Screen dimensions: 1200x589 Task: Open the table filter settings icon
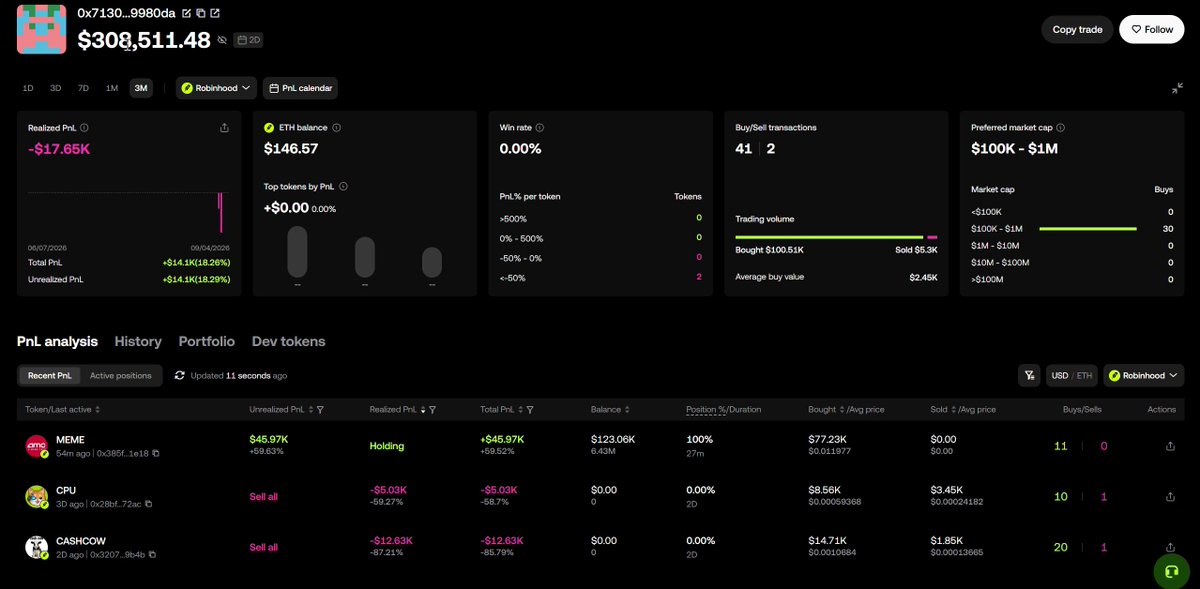click(x=1029, y=375)
